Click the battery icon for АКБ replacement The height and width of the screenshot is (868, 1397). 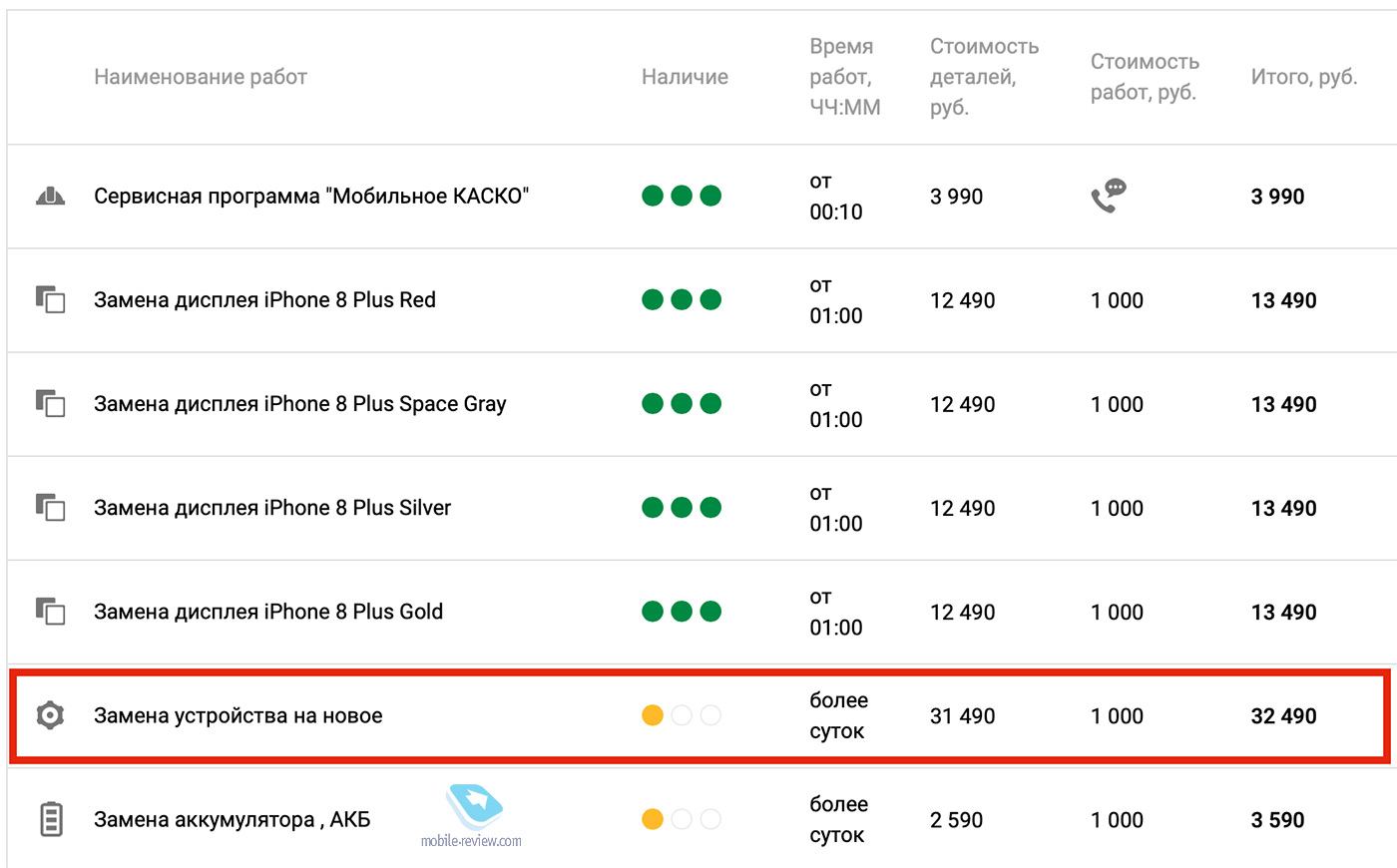[50, 819]
